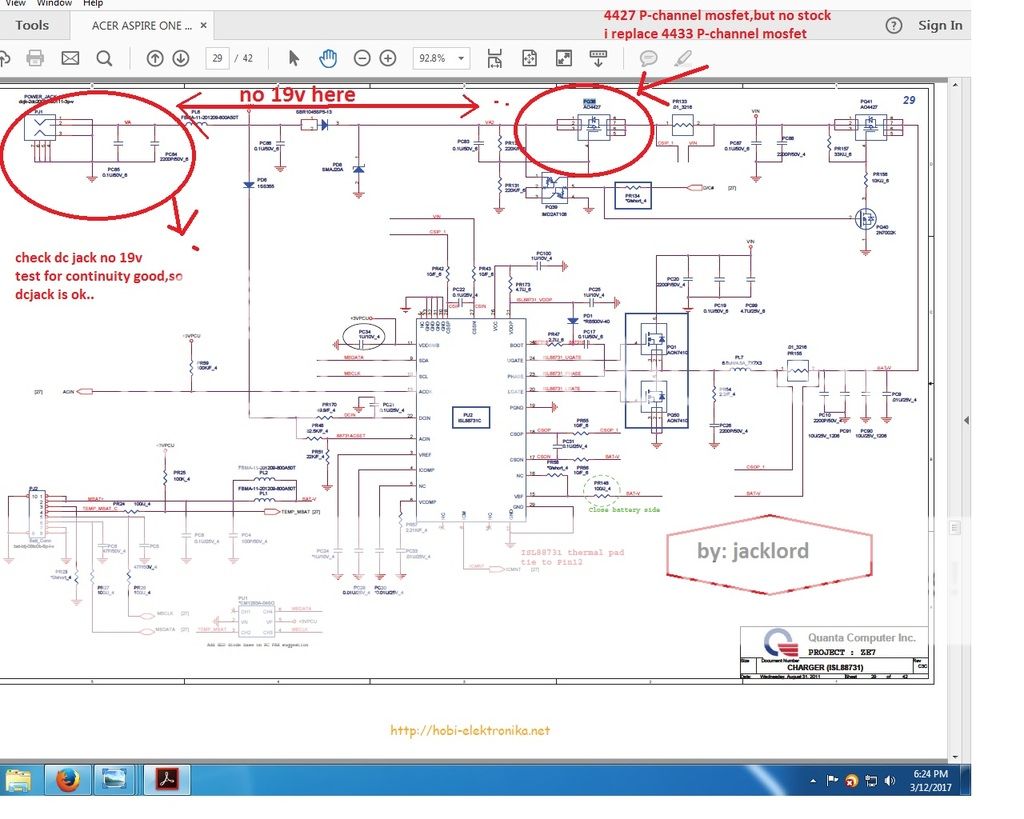Expand the right side panel arrow
This screenshot has height=819, width=1024.
tap(965, 420)
